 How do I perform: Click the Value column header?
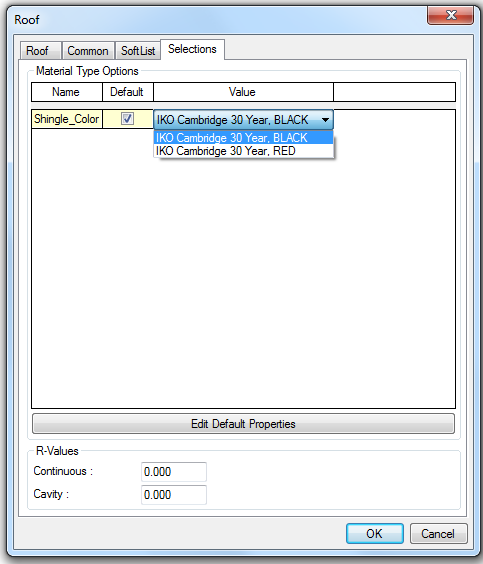243,92
